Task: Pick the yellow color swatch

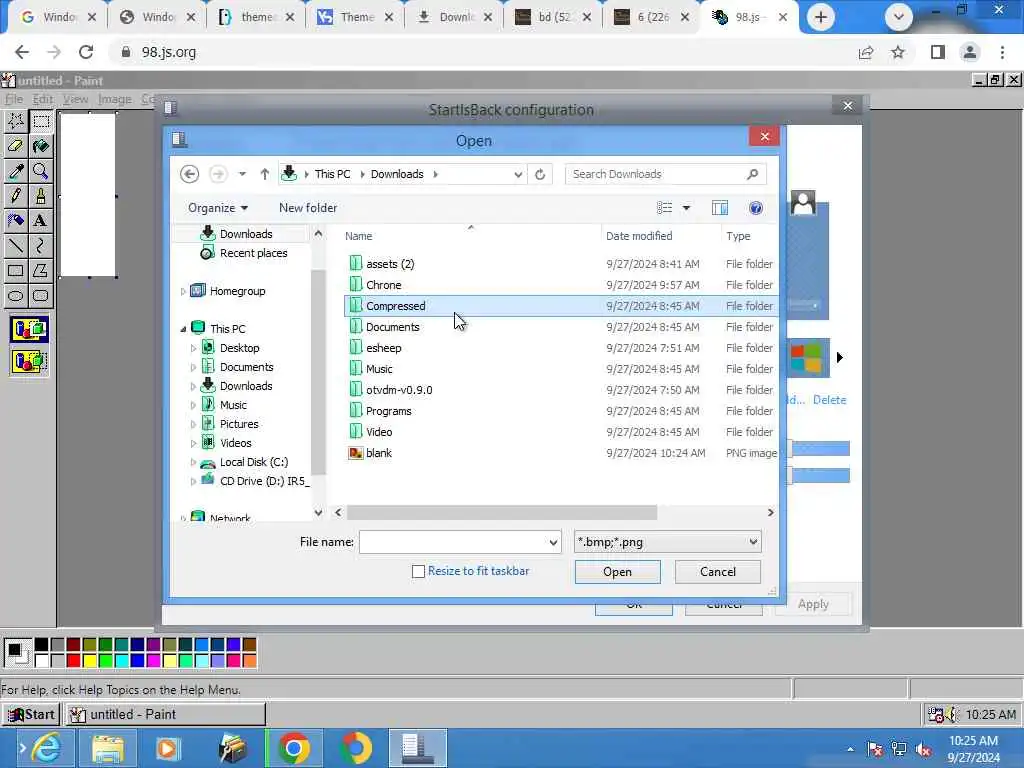Action: coord(89,660)
